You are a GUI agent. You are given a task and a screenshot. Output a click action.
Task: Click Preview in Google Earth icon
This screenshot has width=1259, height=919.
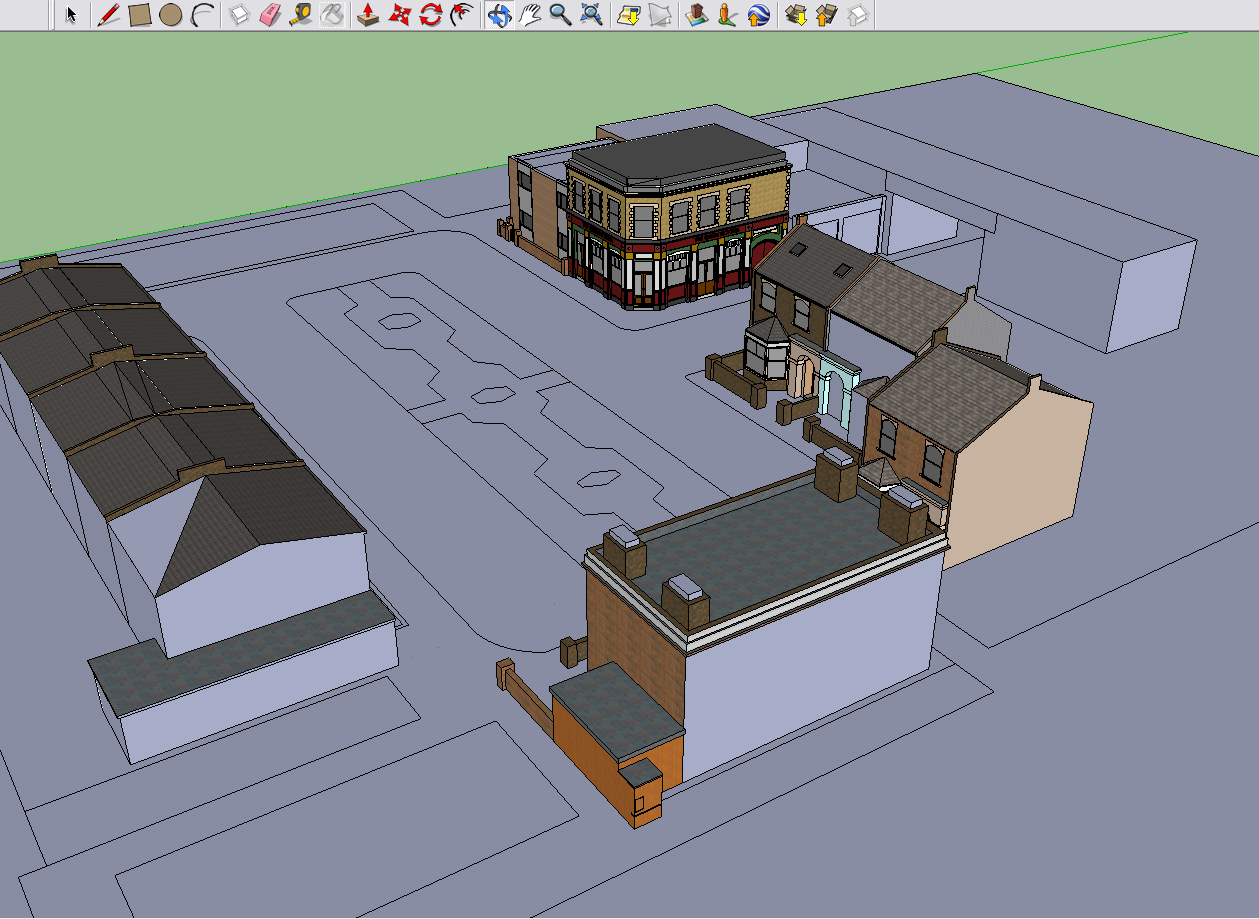(x=759, y=15)
